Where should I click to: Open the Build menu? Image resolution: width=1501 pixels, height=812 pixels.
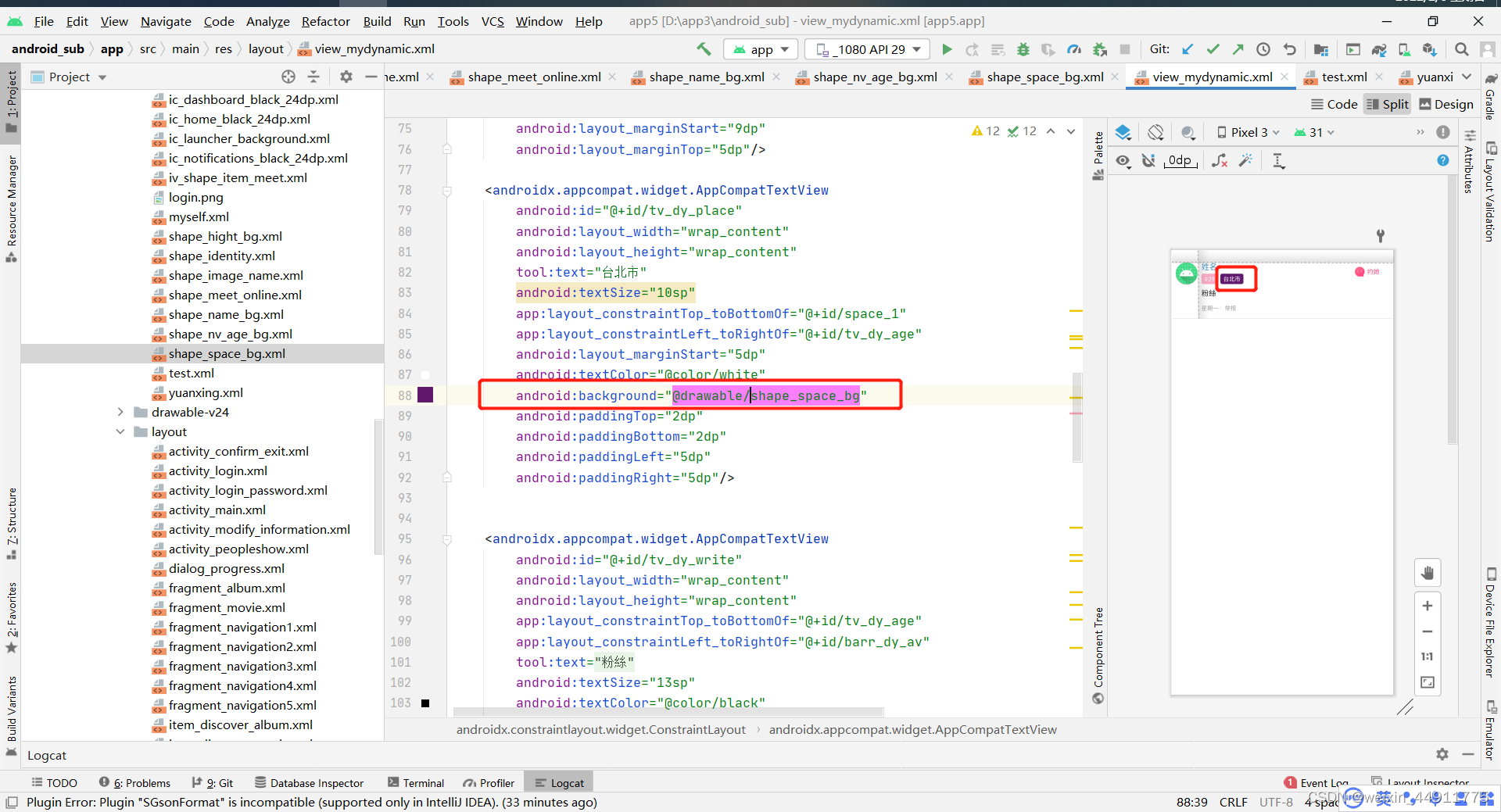(x=377, y=21)
